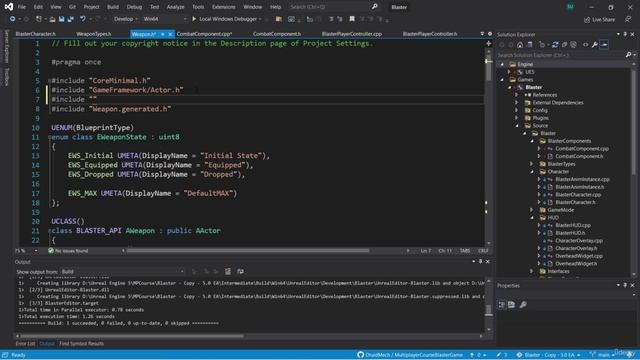Select BlasterCharacter.cpp in Solution Explorer
Image resolution: width=640 pixels, height=360 pixels.
tap(578, 194)
